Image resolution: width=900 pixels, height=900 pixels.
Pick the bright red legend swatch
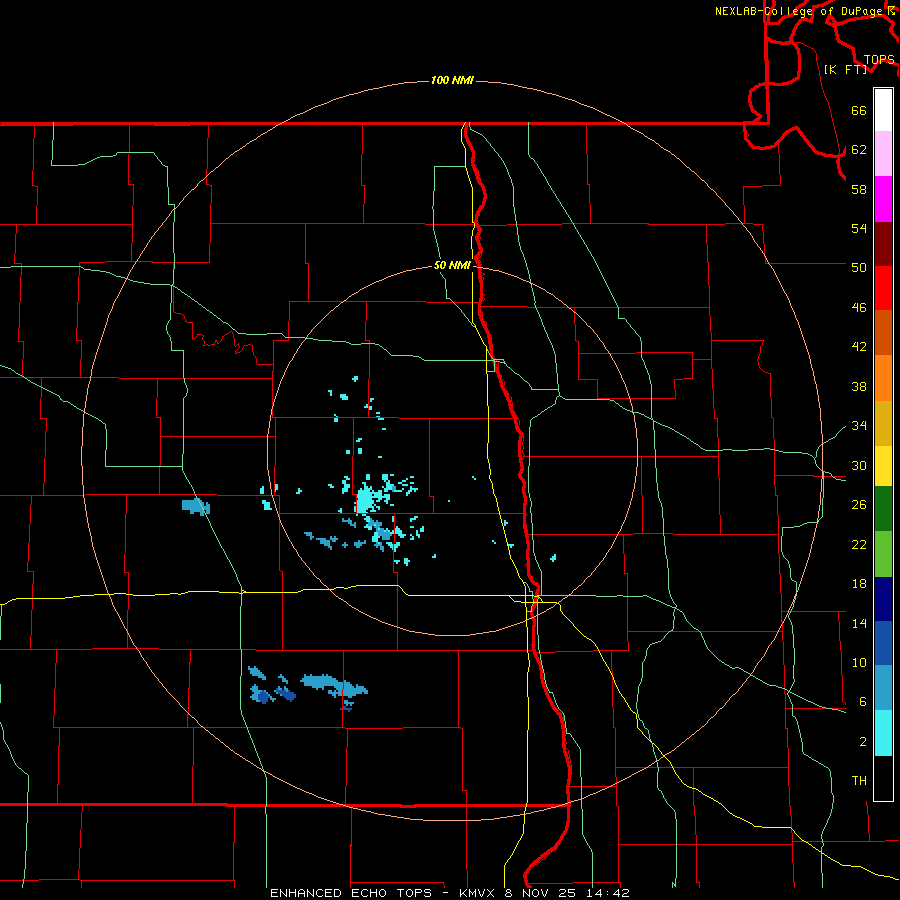coord(883,288)
